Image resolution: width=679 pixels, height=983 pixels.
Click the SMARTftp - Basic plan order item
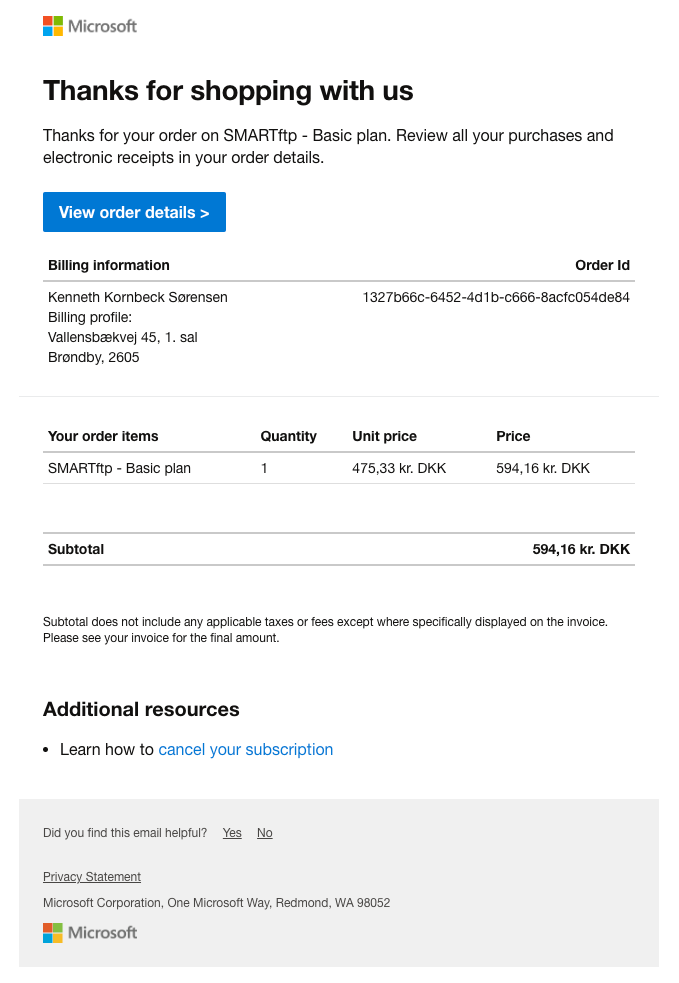pyautogui.click(x=119, y=468)
